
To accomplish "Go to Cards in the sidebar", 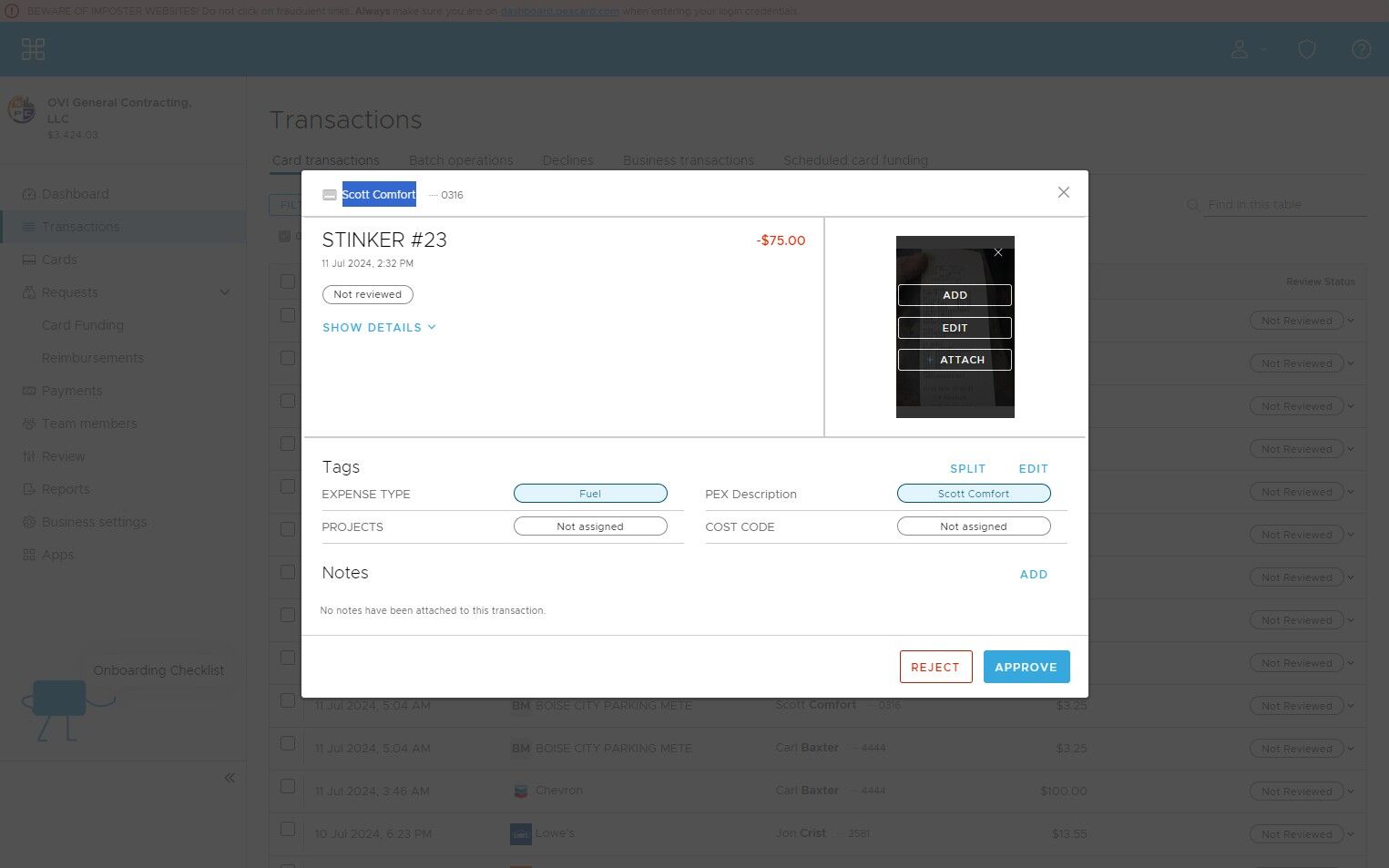I will point(59,260).
